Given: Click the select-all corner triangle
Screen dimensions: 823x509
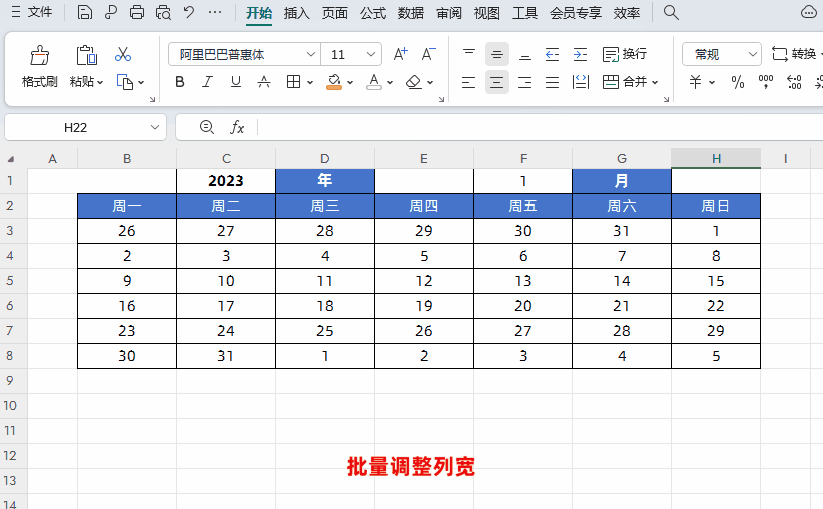Looking at the screenshot, I should (11, 159).
